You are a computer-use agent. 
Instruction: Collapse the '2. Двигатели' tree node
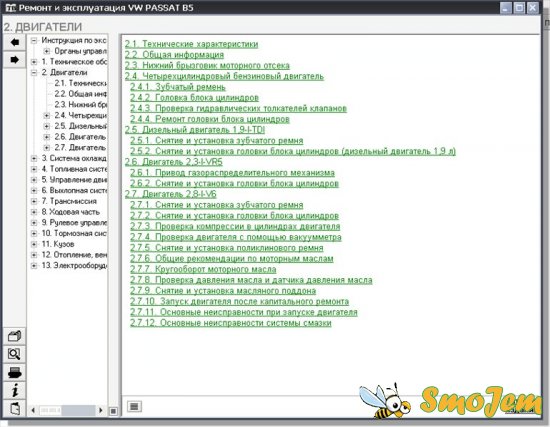tap(34, 73)
